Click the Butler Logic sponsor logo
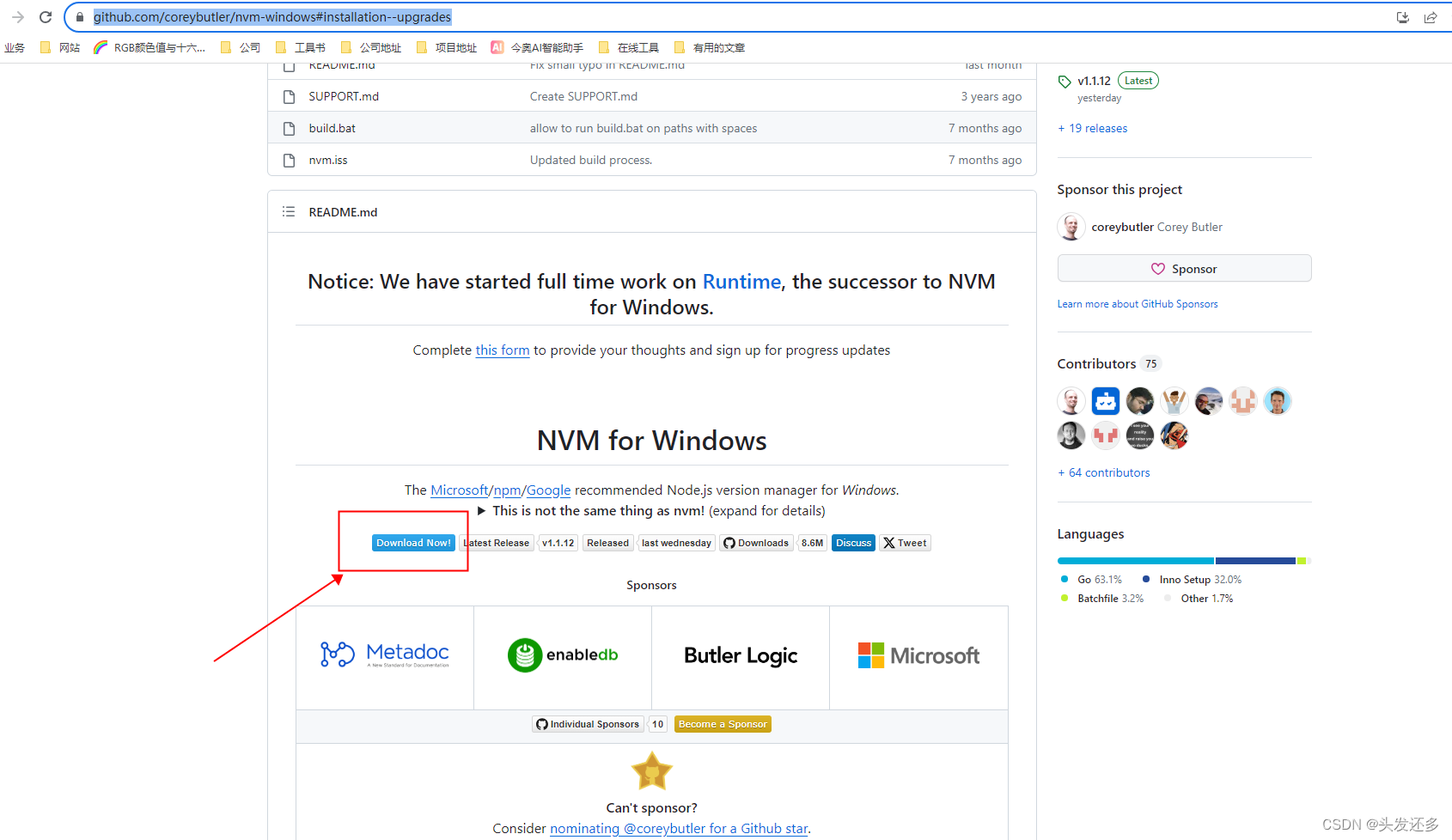 point(741,655)
